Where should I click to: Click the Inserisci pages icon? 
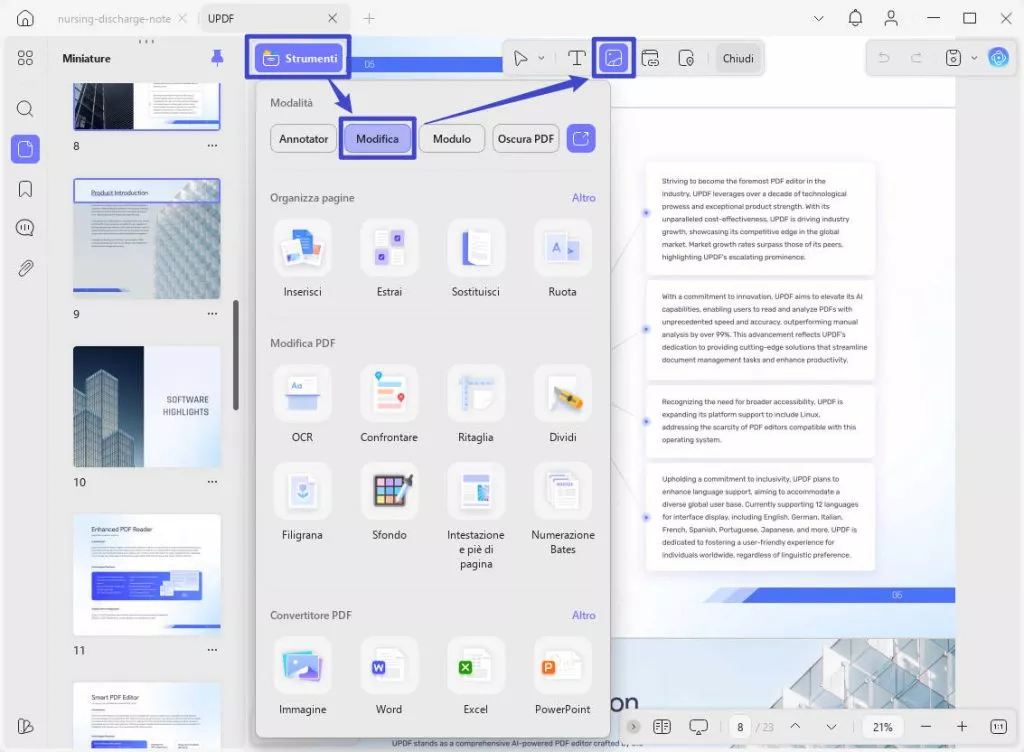click(x=302, y=249)
